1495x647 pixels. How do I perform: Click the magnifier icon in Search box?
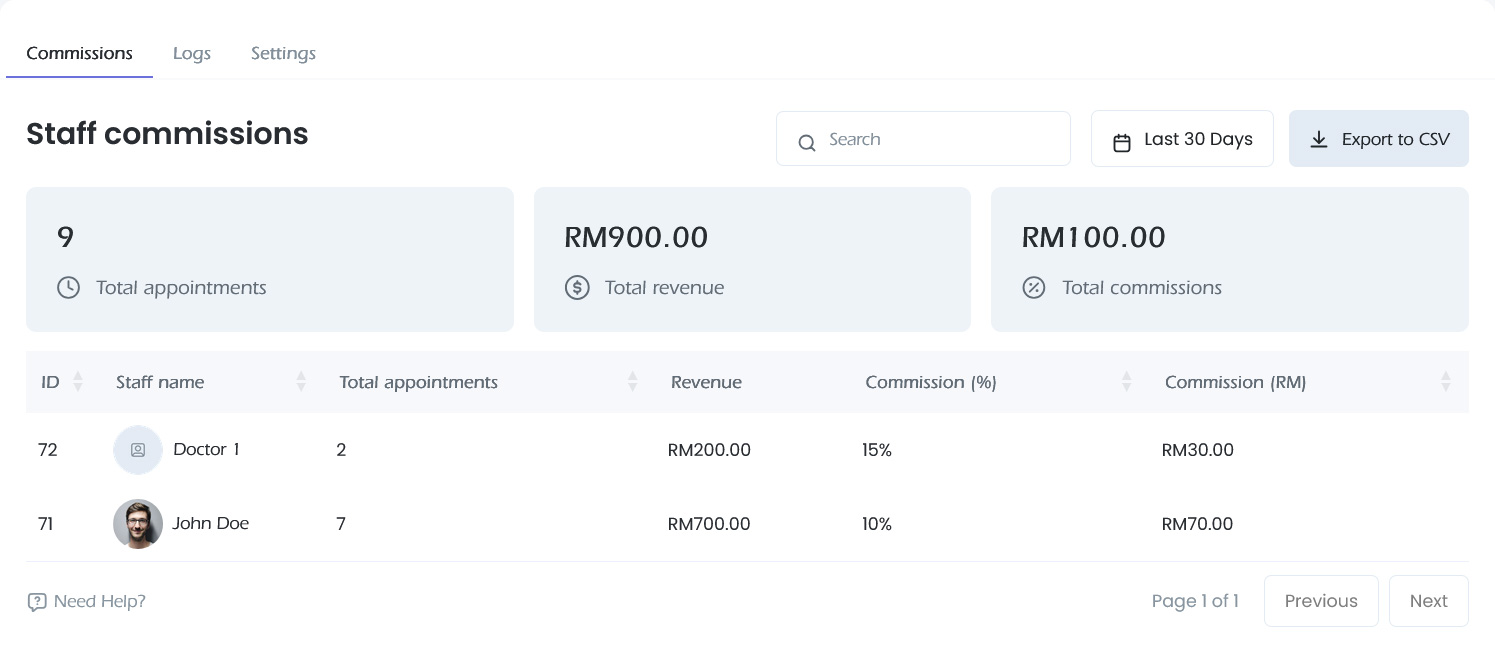806,142
